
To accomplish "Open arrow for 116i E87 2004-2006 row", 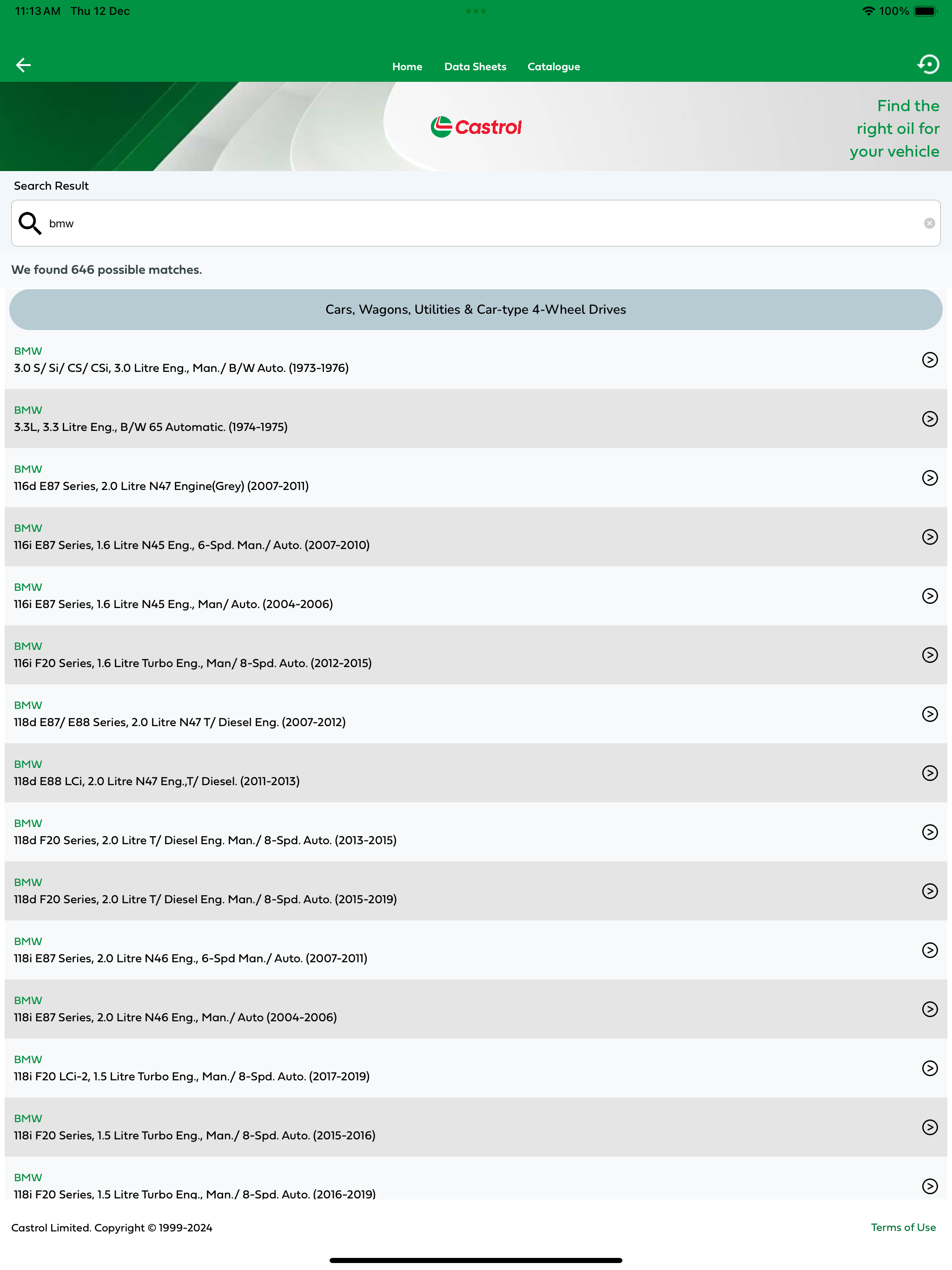I will [930, 596].
